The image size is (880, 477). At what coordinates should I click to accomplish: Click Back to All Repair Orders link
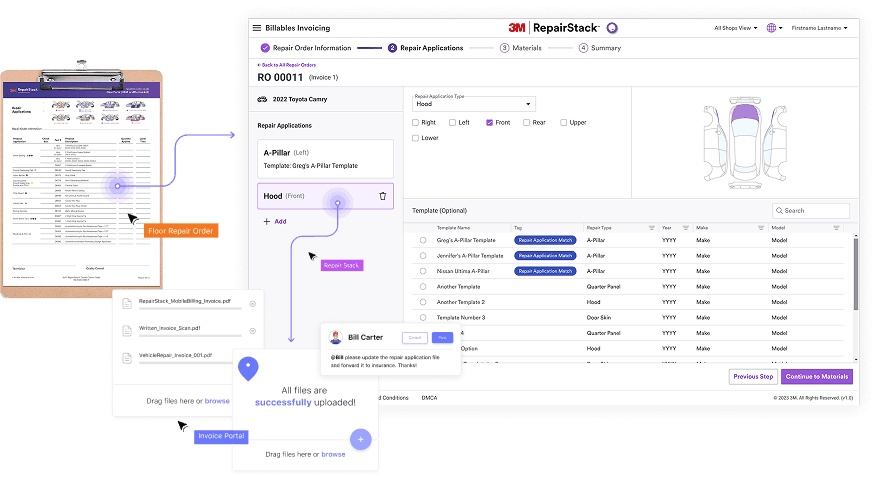(x=287, y=65)
